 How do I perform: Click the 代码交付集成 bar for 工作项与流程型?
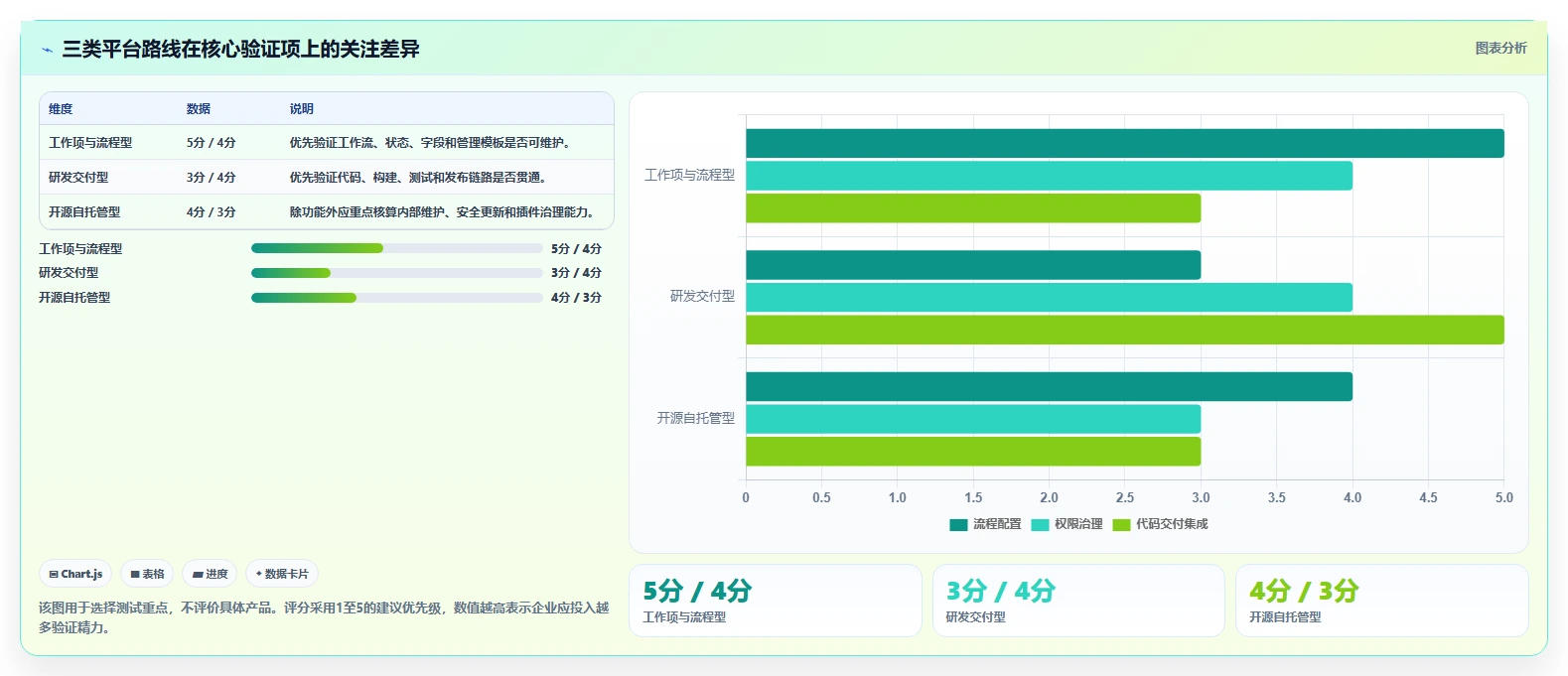973,208
